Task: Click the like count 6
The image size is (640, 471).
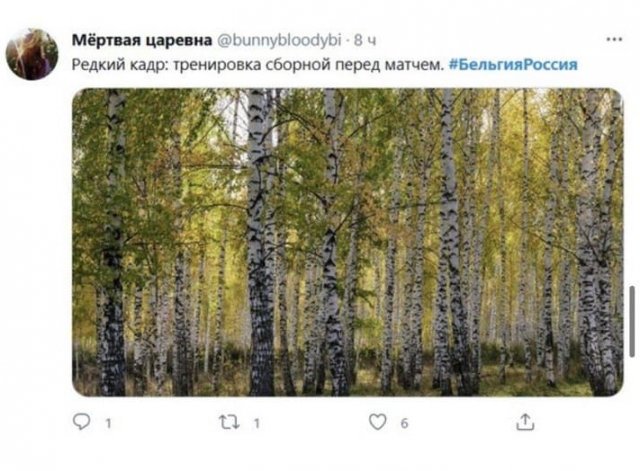Action: pyautogui.click(x=404, y=424)
